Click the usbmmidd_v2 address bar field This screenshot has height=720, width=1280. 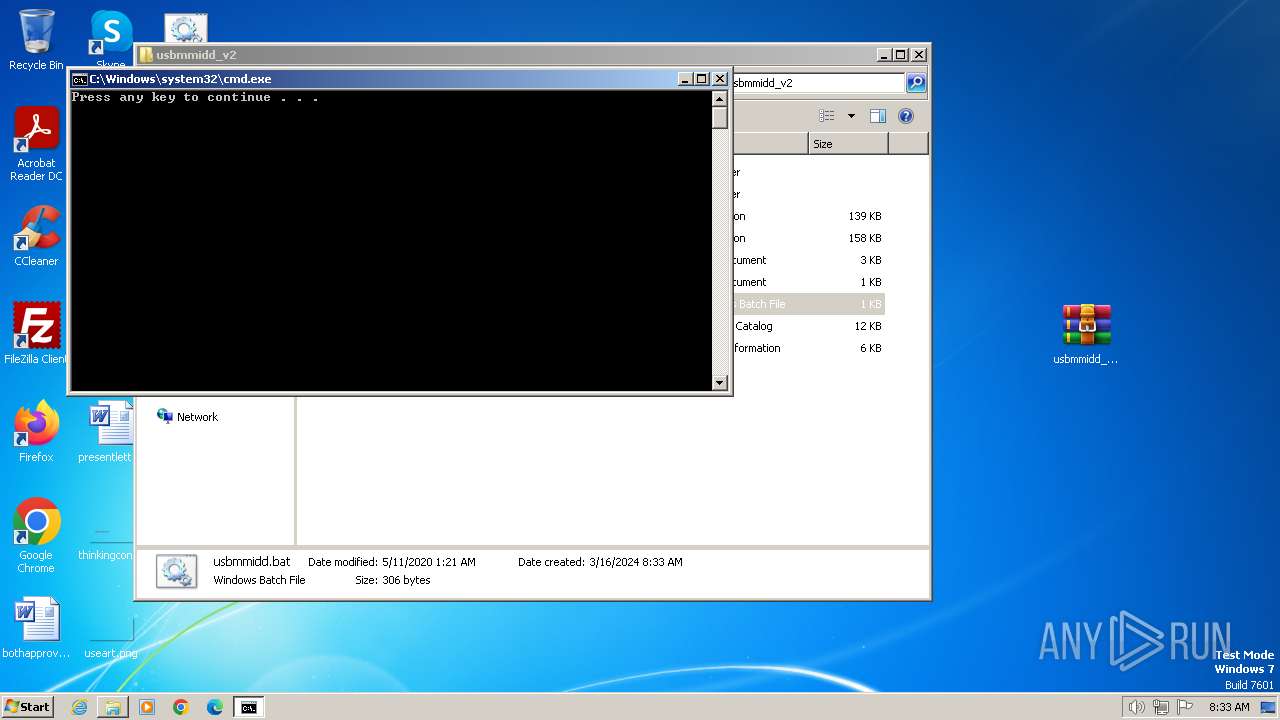coord(816,83)
